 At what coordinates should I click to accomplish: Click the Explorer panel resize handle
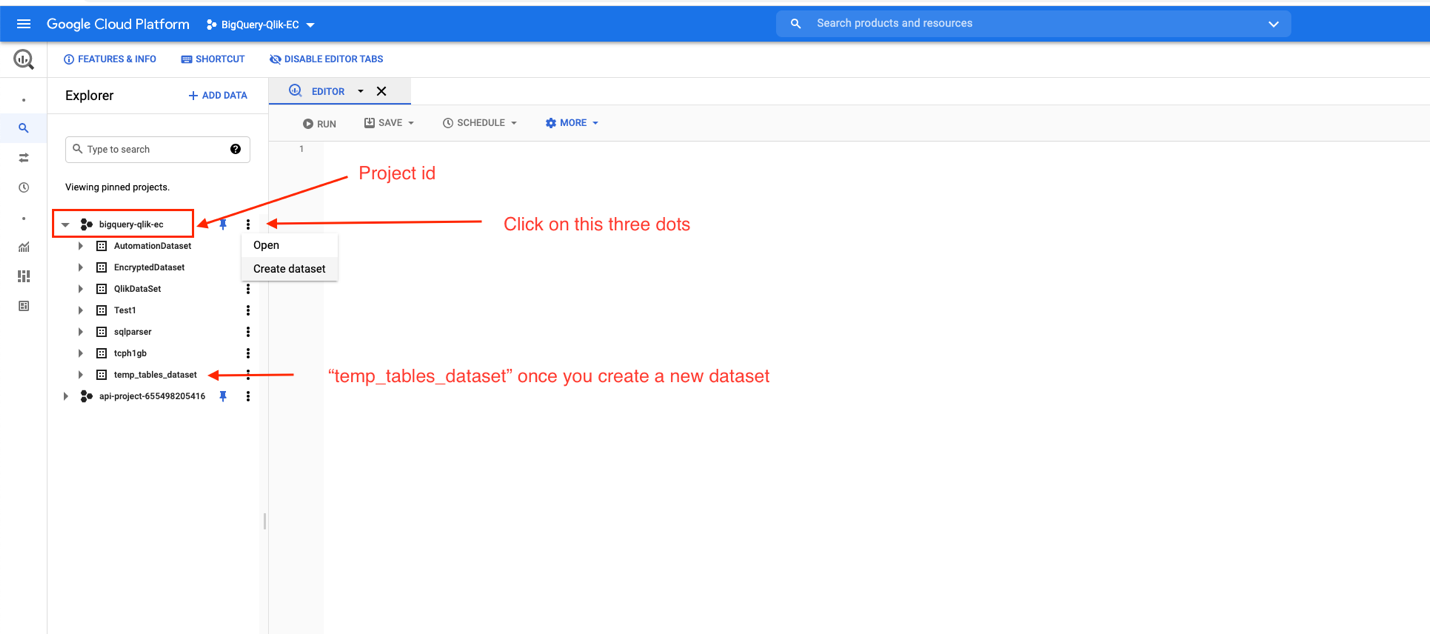click(x=264, y=521)
